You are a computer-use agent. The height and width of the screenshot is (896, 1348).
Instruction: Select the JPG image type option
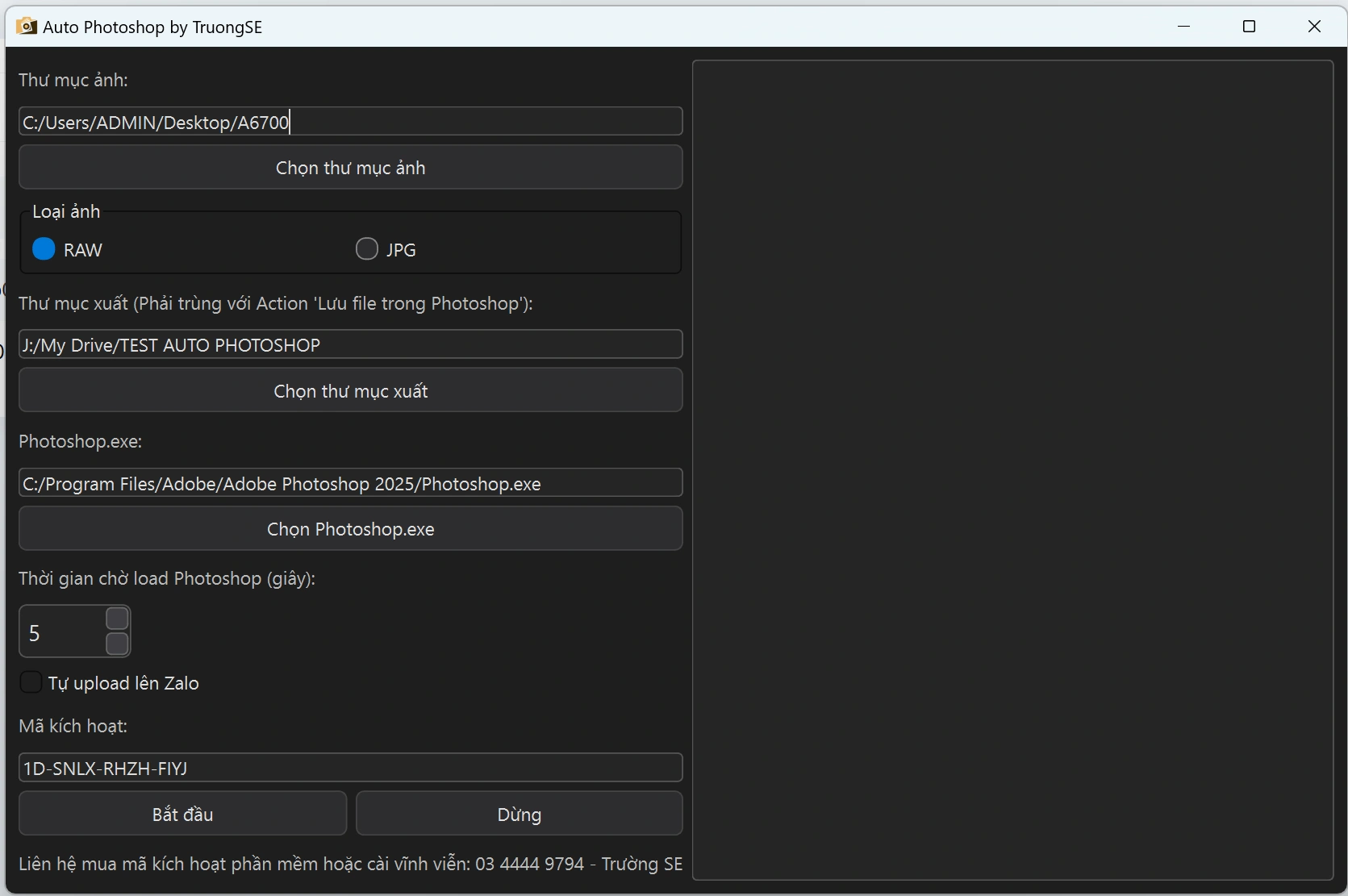367,249
